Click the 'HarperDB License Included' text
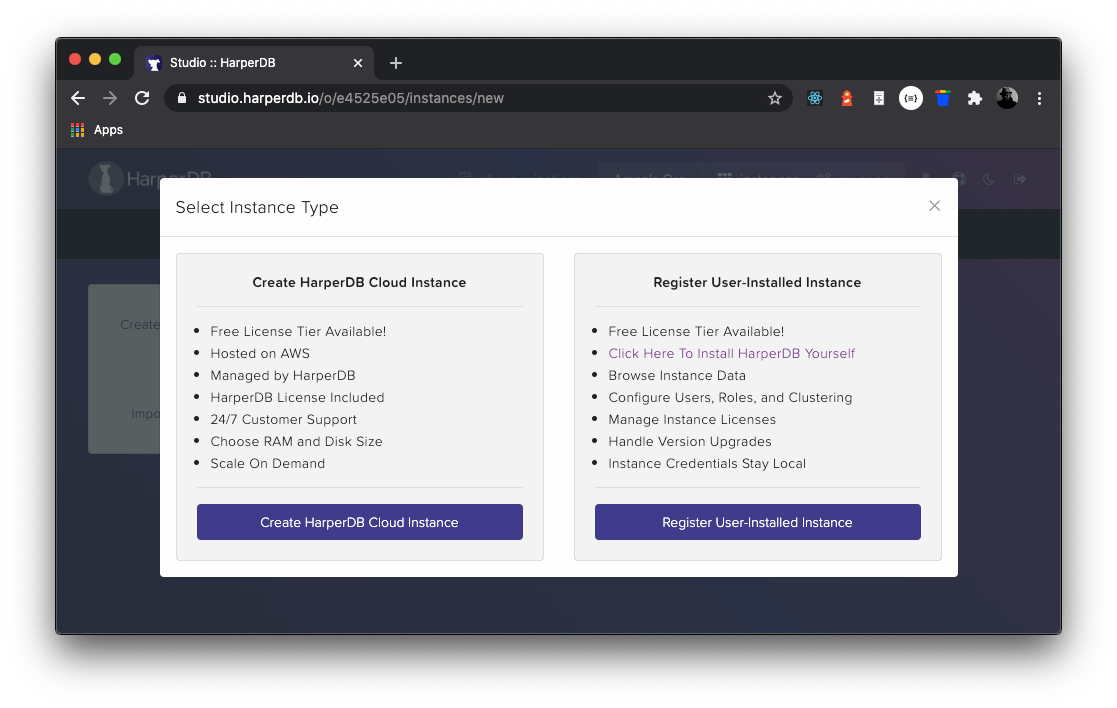 (x=297, y=397)
